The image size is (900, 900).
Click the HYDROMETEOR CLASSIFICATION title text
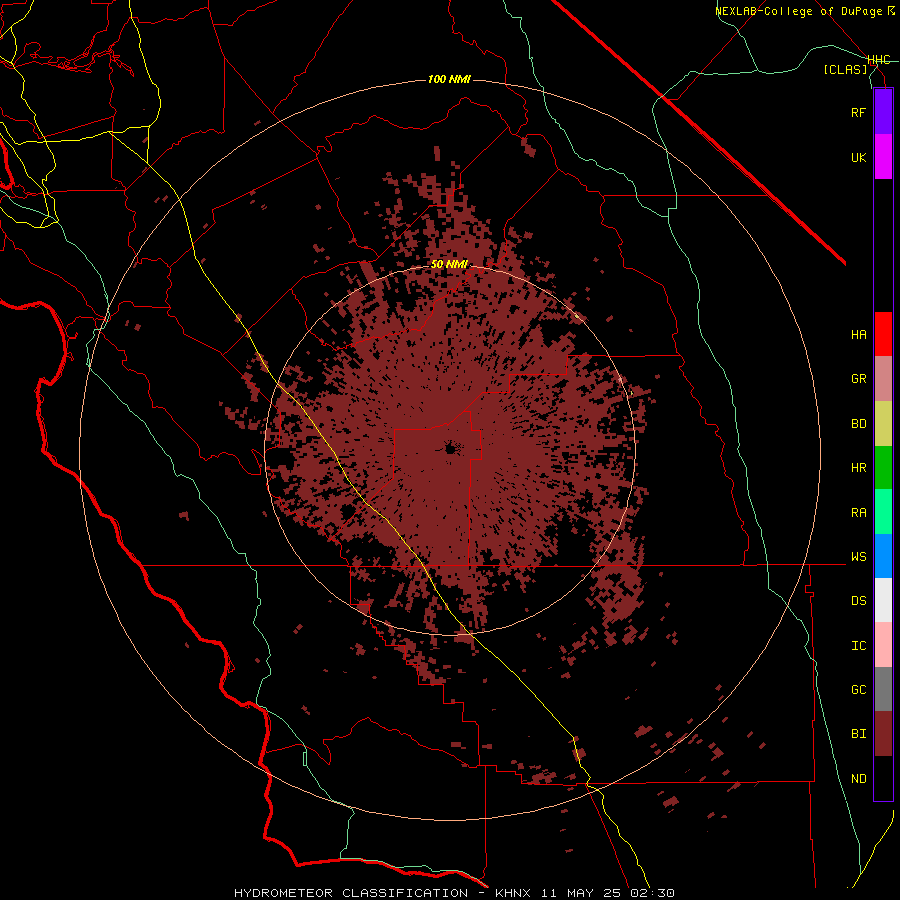point(351,893)
